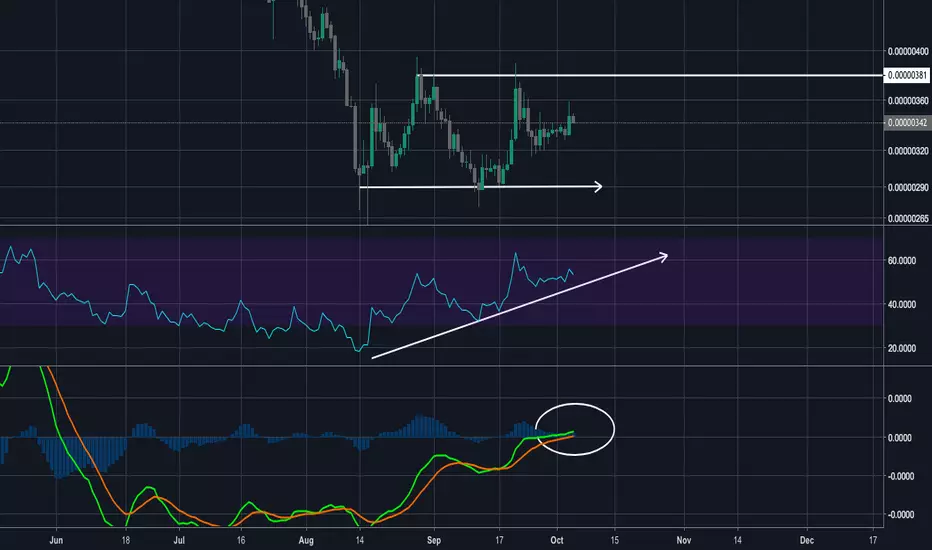Select the 0.00000400 price axis value
The image size is (932, 550).
[908, 52]
